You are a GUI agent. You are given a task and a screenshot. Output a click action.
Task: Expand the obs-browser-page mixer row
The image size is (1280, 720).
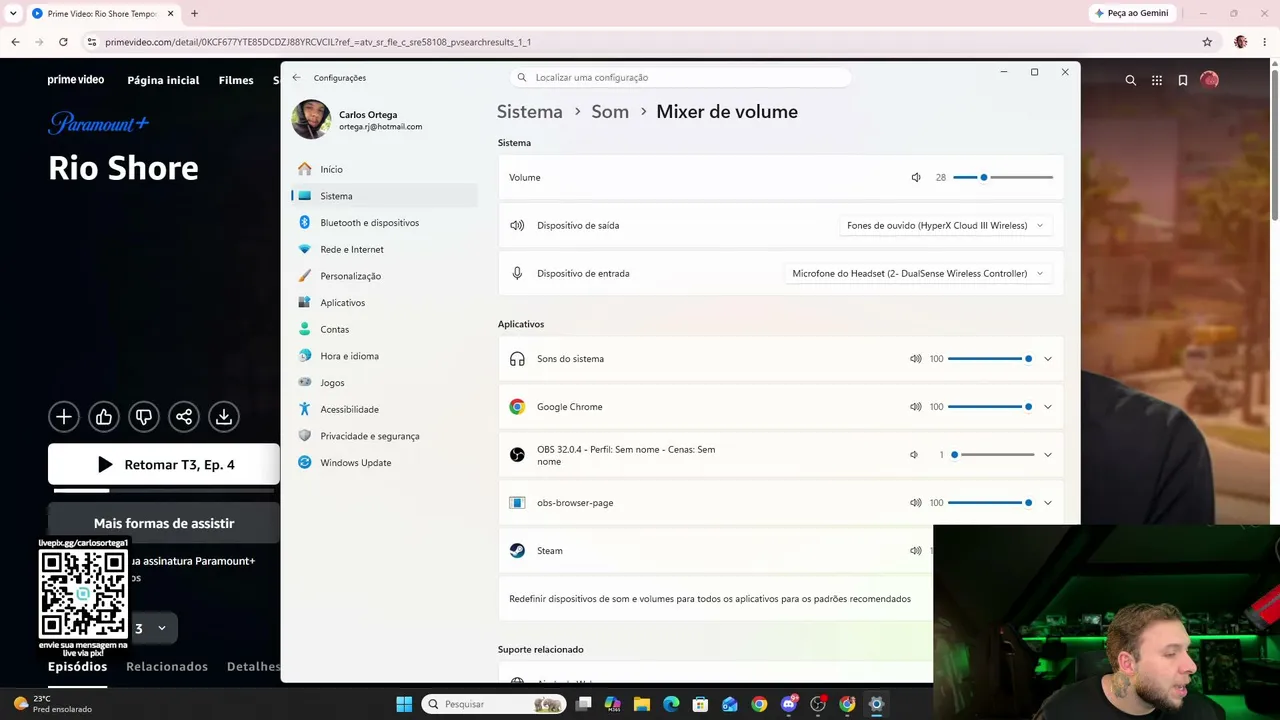(1048, 503)
